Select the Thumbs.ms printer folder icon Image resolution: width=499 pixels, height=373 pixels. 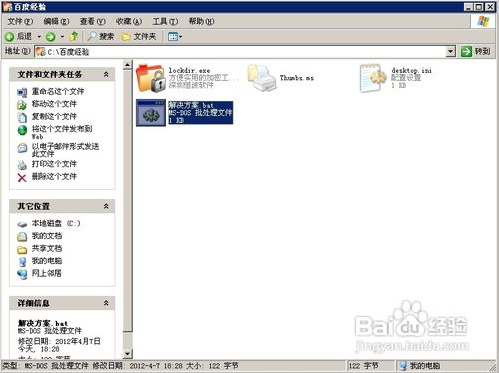(x=262, y=78)
